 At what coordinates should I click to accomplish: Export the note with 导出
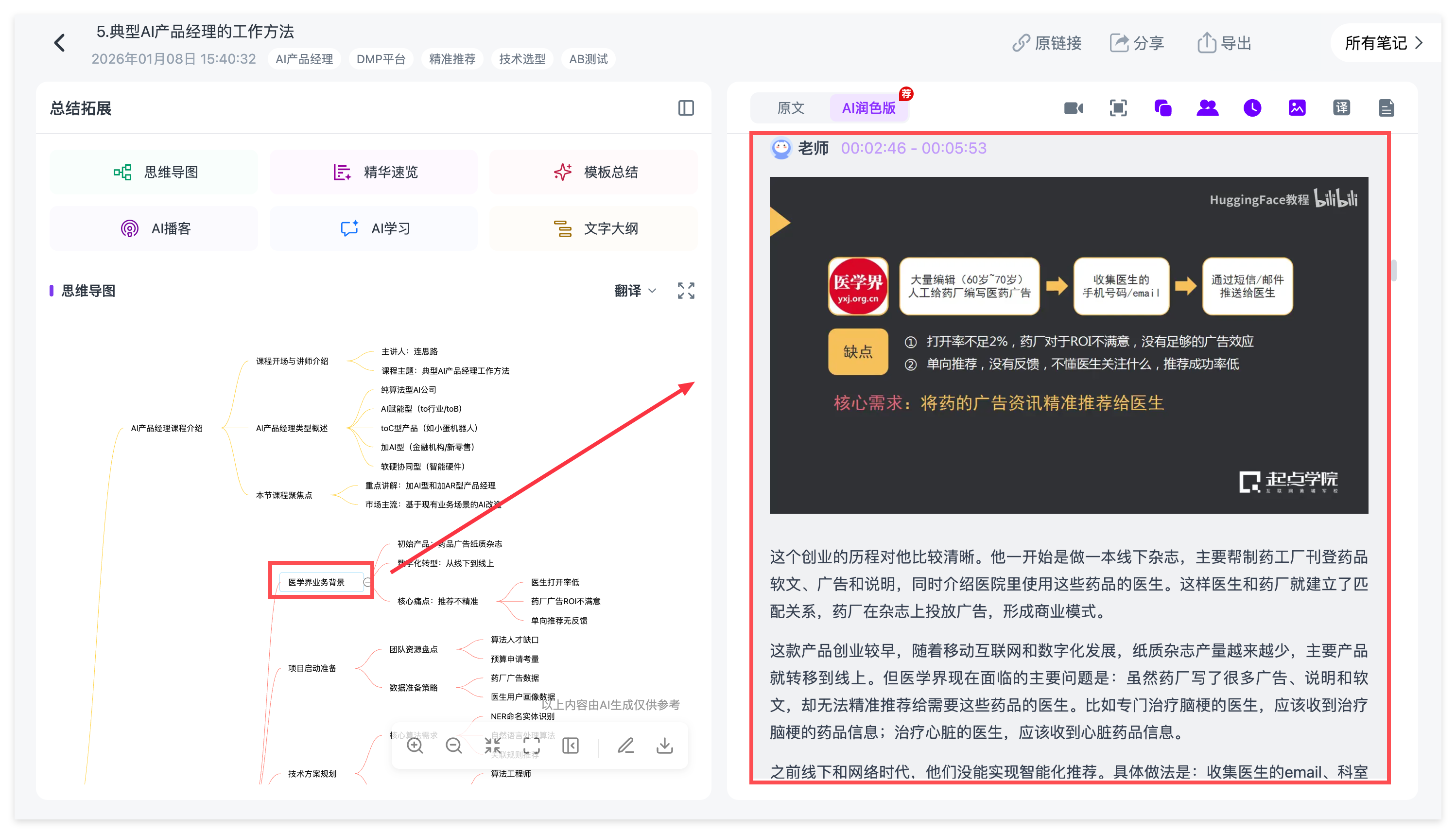(x=1224, y=43)
